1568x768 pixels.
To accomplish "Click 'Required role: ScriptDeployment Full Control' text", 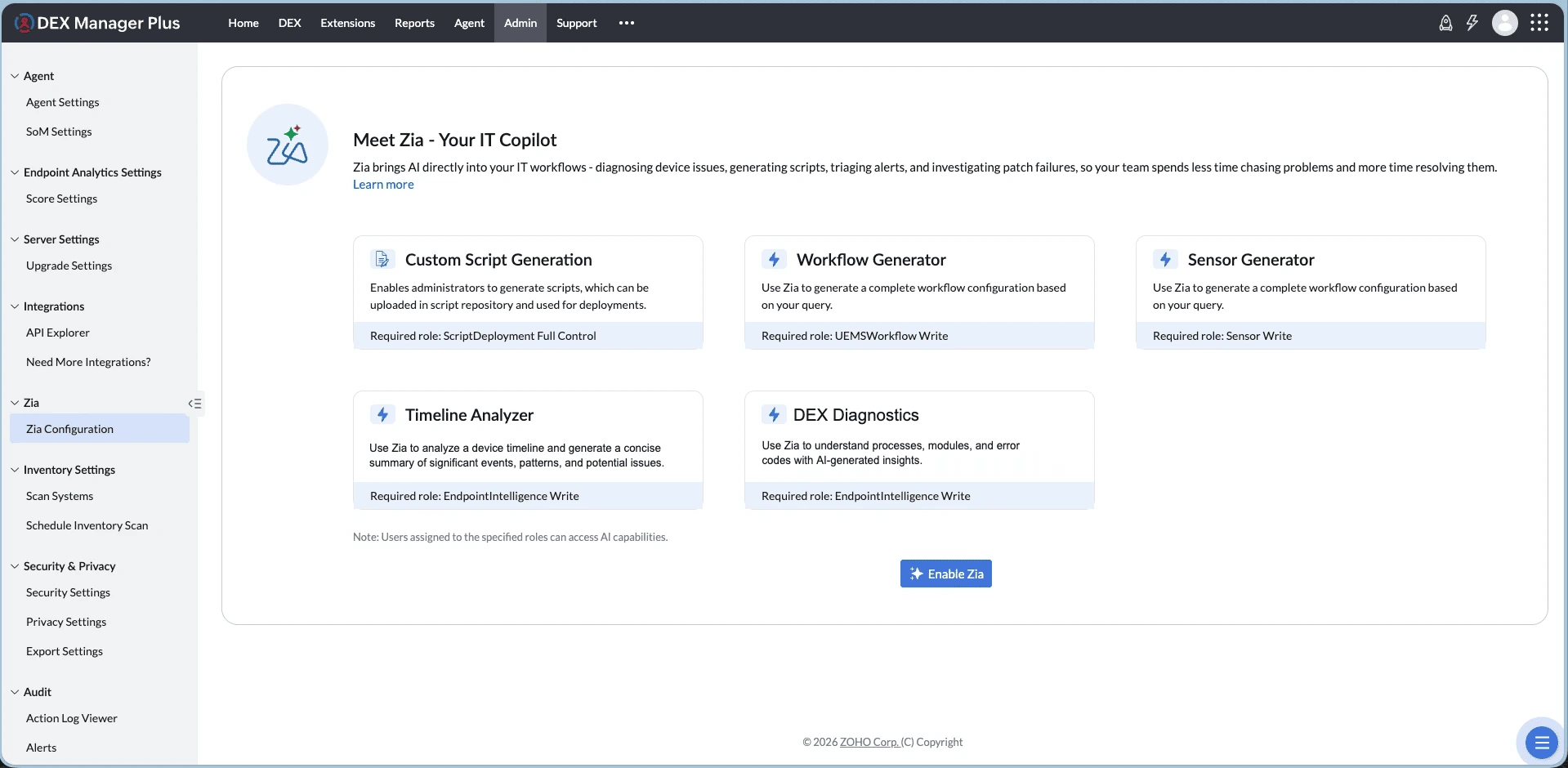I will 483,336.
